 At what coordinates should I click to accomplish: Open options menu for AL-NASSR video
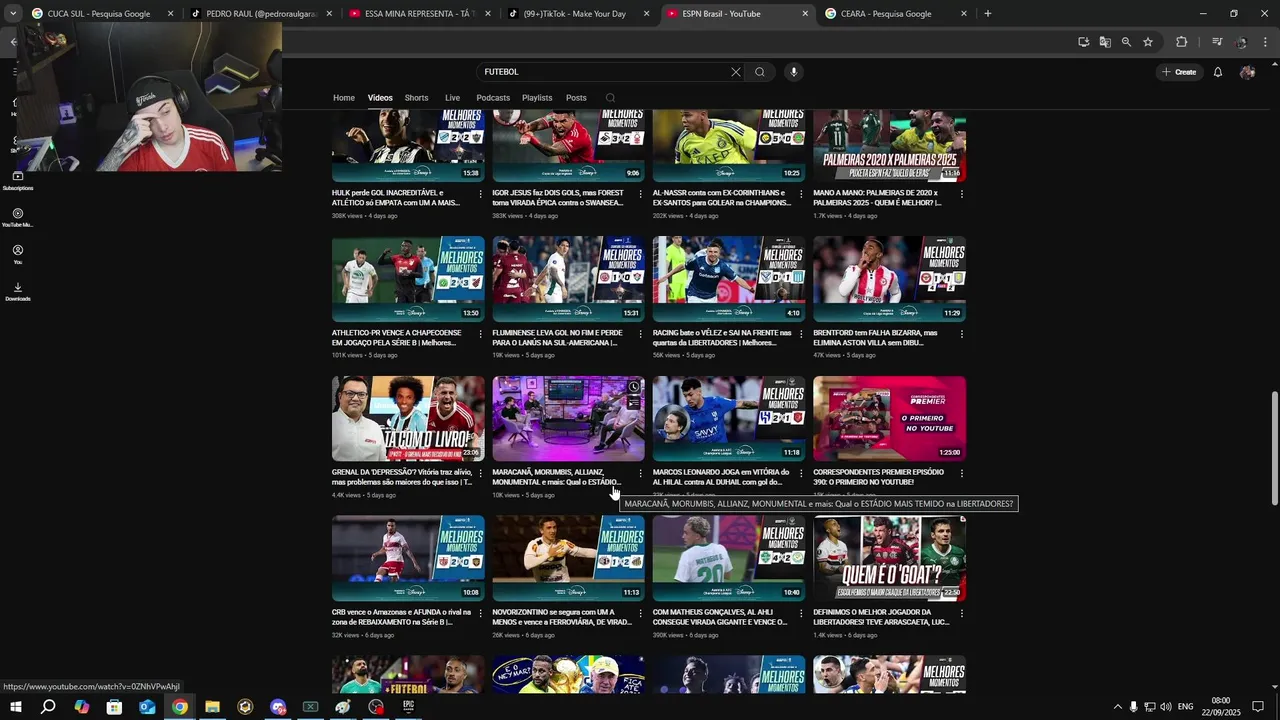(801, 194)
